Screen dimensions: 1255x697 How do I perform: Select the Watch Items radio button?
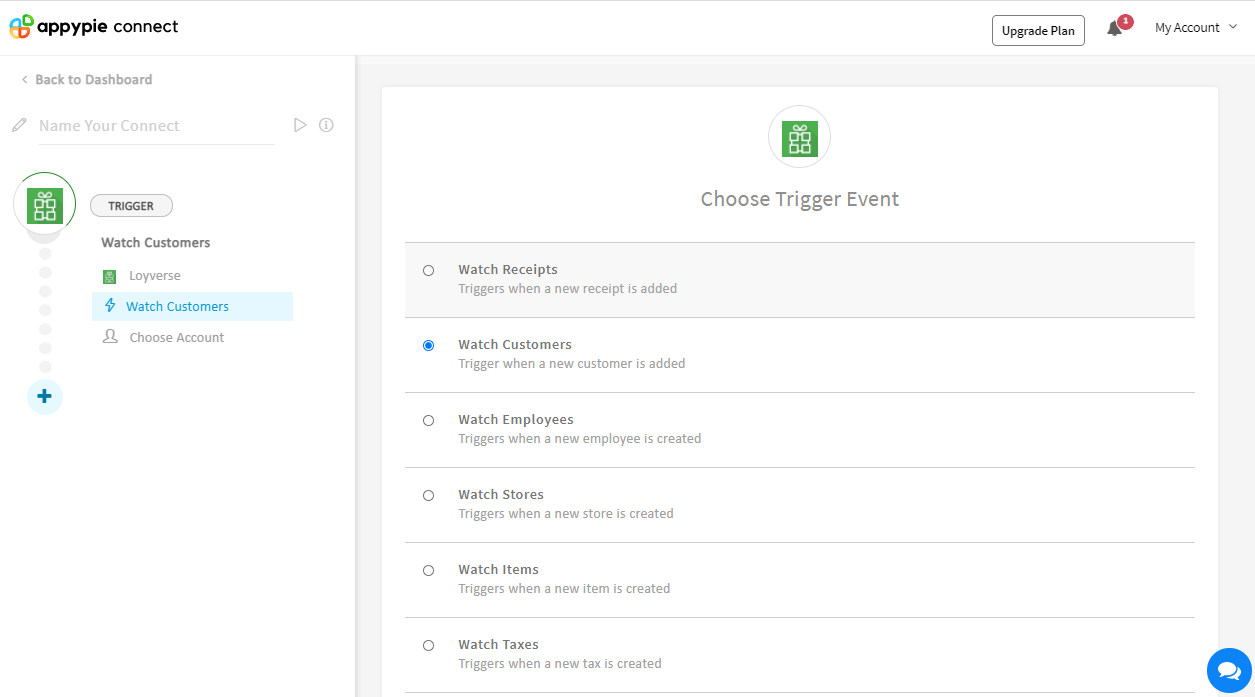pyautogui.click(x=429, y=570)
